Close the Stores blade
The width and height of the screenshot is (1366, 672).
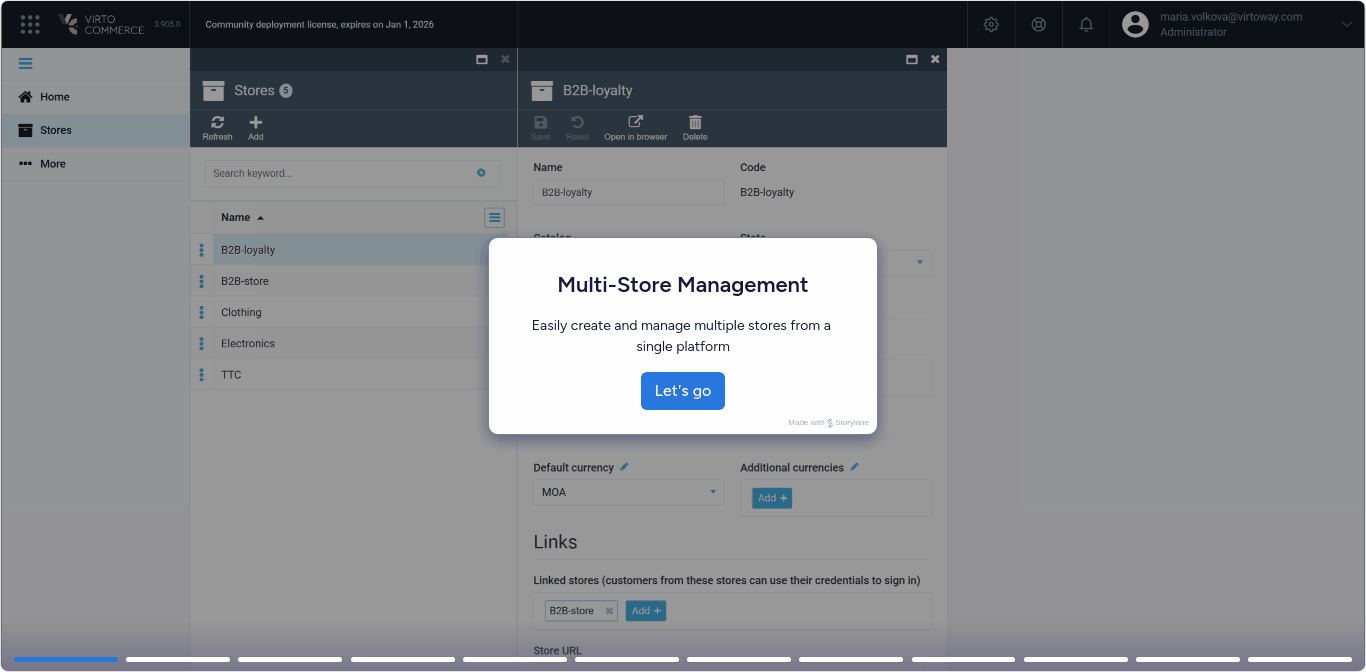point(505,59)
